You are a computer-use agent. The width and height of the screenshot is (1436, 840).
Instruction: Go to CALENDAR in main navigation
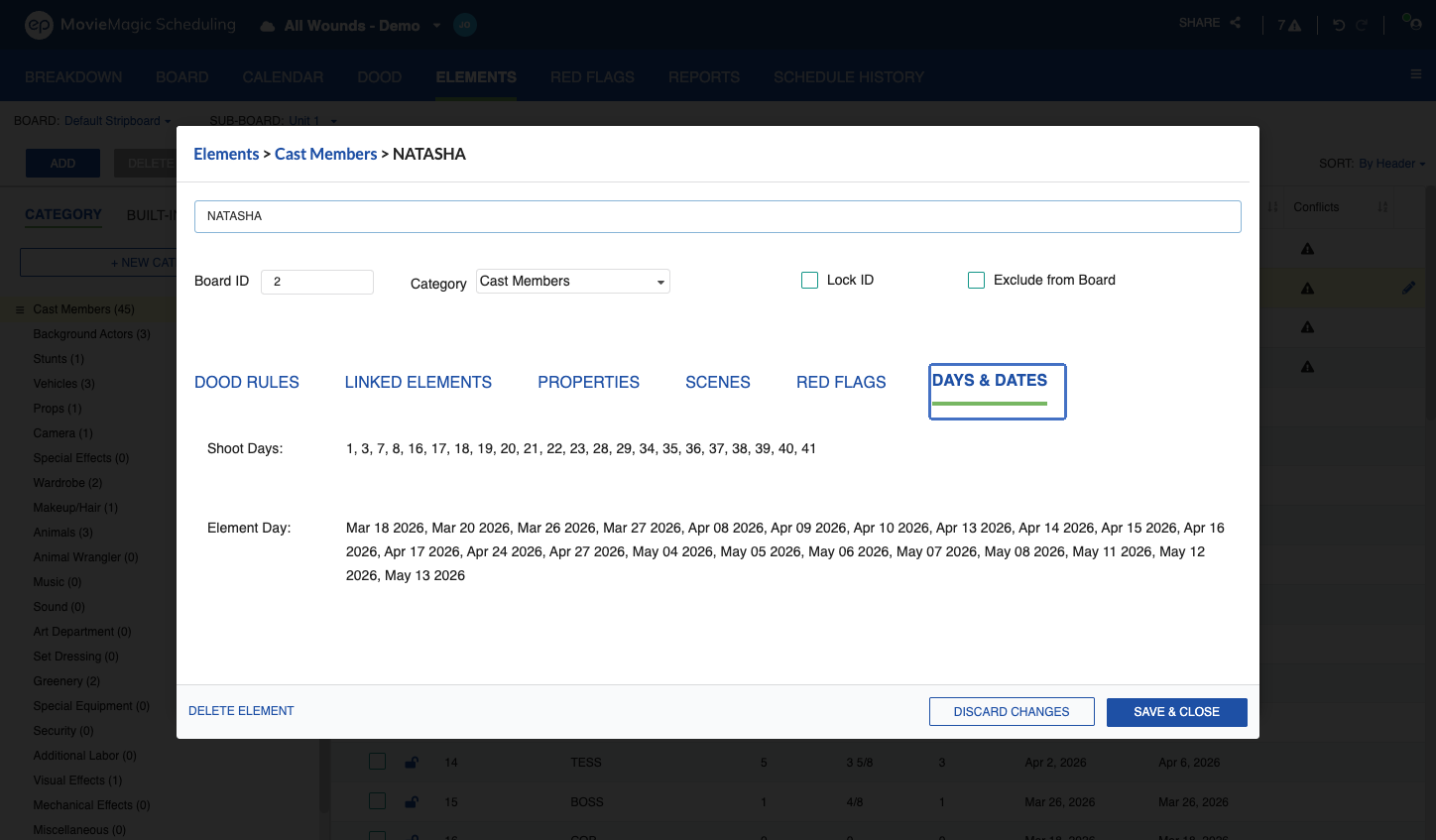tap(283, 77)
